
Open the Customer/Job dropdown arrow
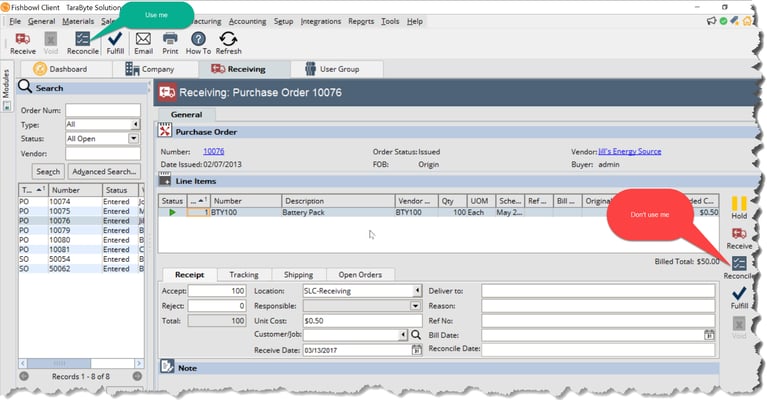tap(403, 335)
